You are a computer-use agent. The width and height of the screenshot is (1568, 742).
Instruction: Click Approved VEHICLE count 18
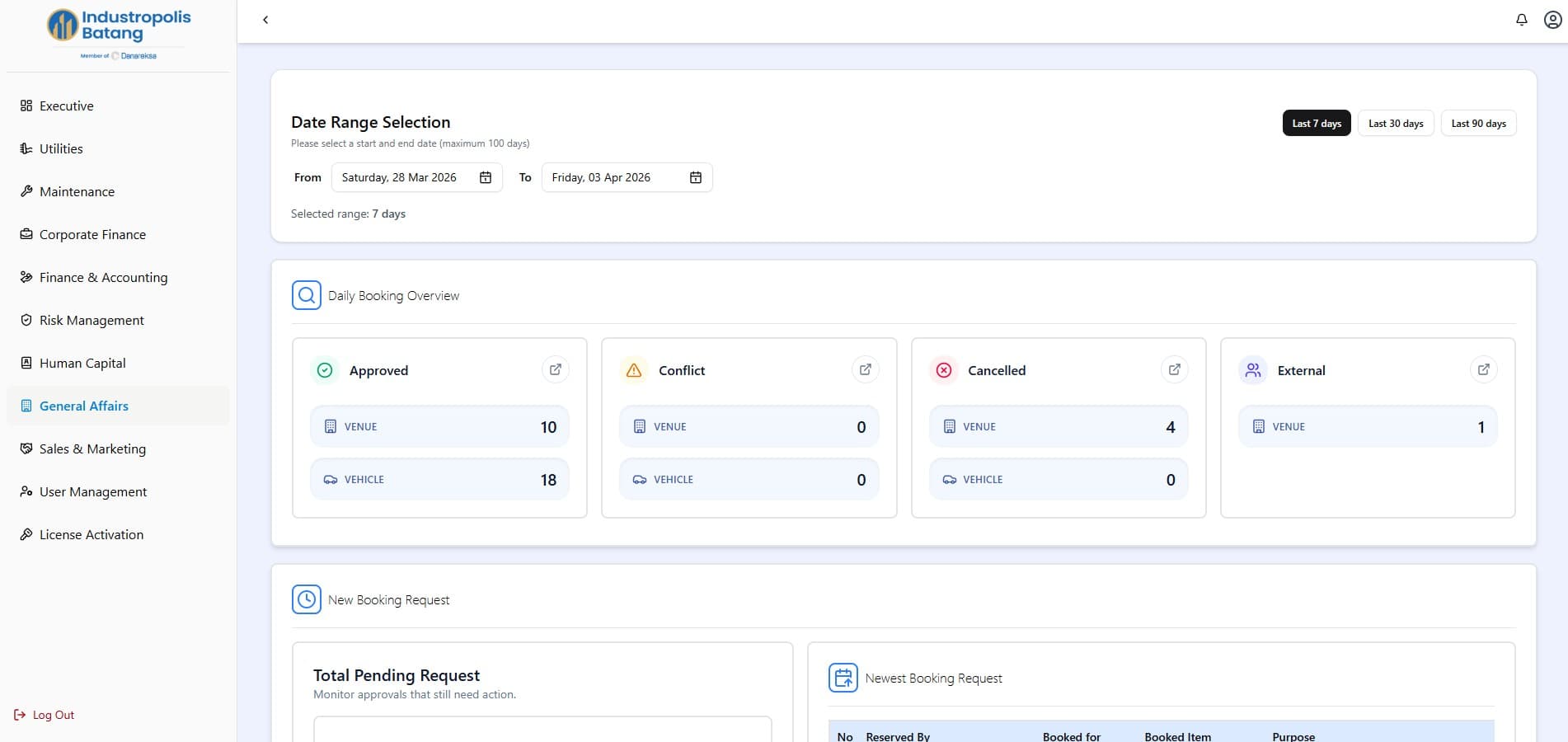pyautogui.click(x=548, y=480)
